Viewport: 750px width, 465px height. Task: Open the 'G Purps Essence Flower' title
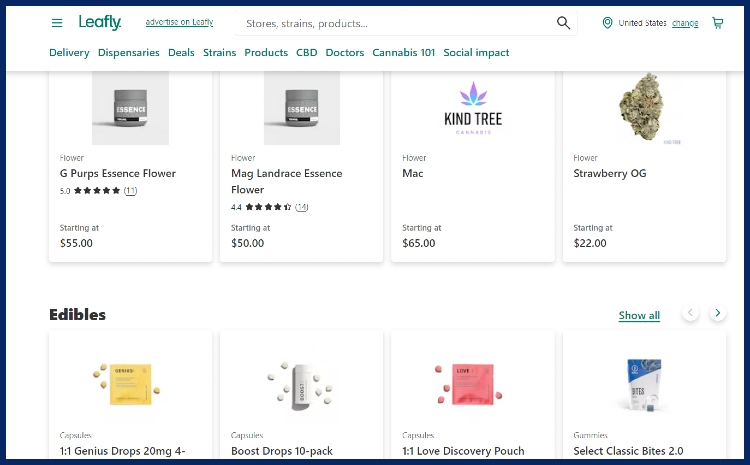(x=118, y=173)
